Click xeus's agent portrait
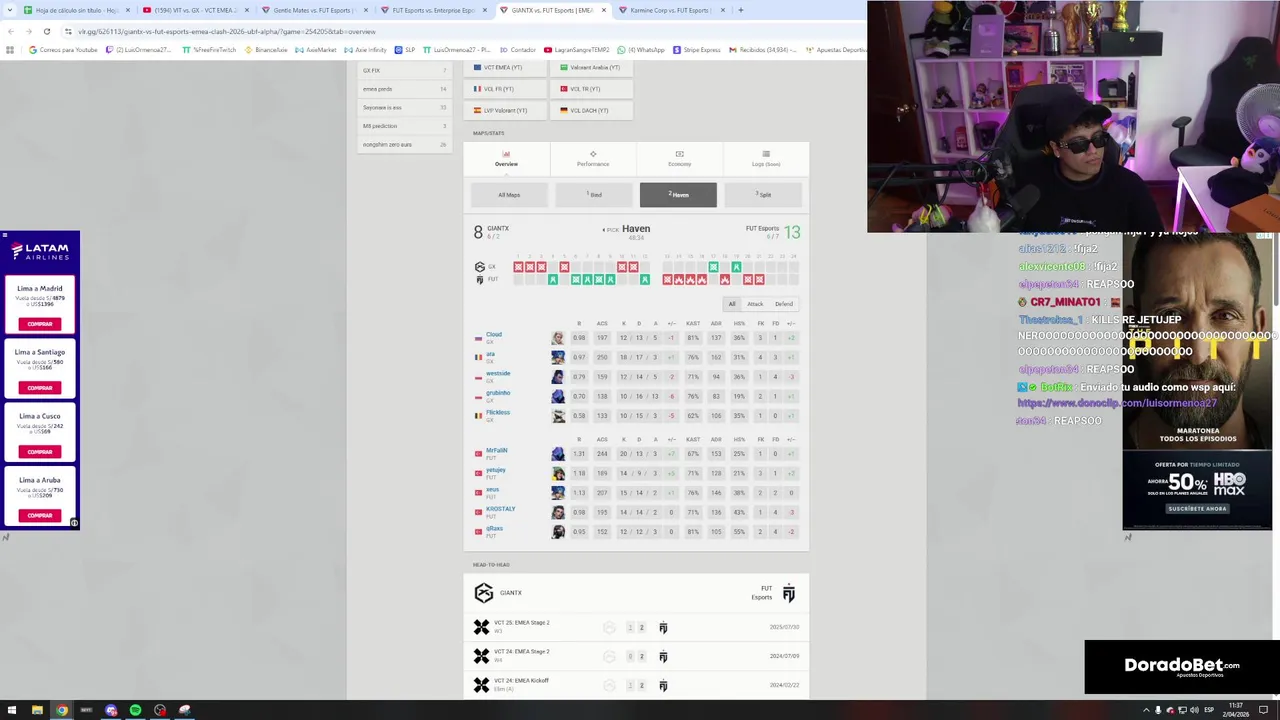 coord(558,493)
